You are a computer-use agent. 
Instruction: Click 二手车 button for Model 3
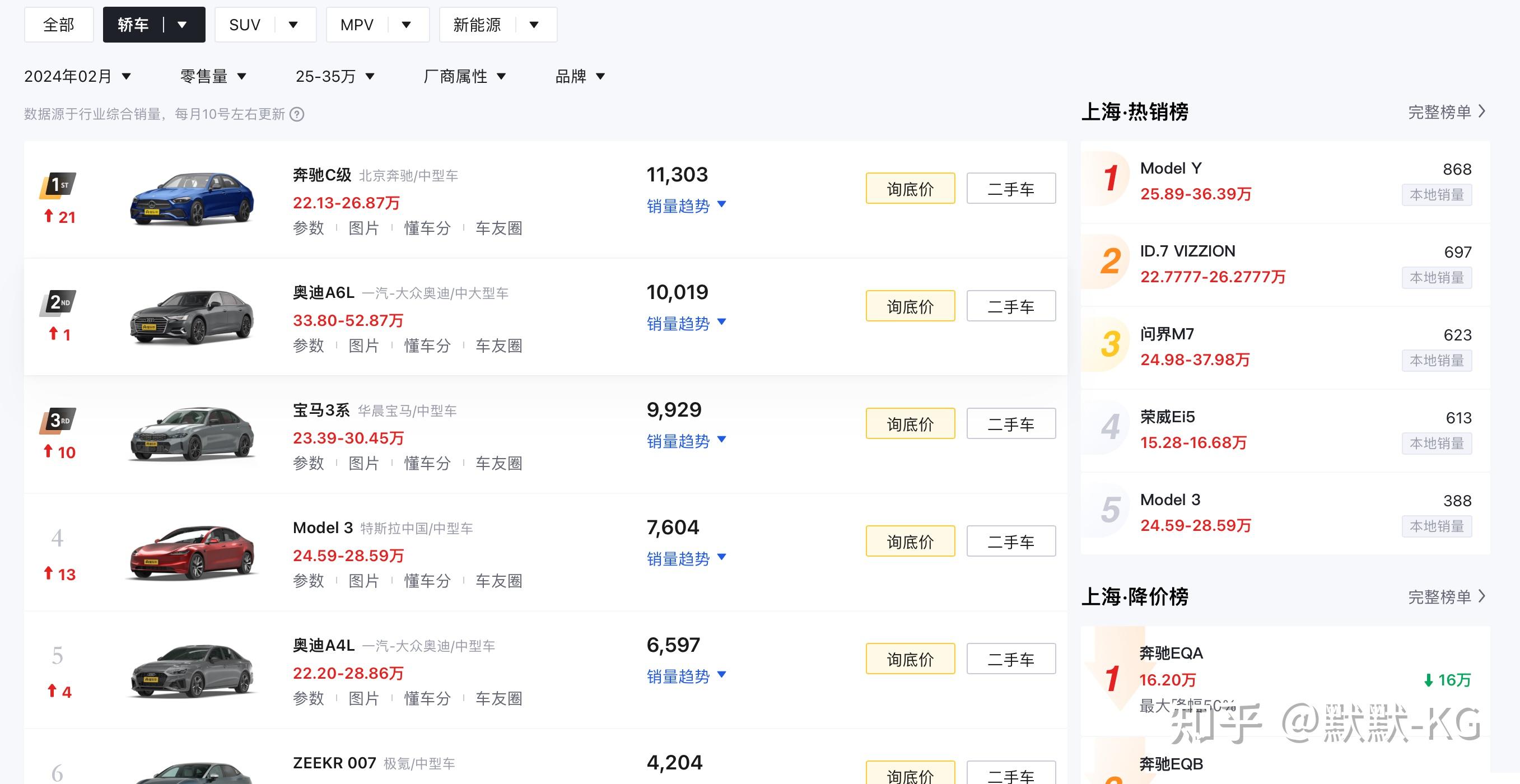(x=1011, y=540)
